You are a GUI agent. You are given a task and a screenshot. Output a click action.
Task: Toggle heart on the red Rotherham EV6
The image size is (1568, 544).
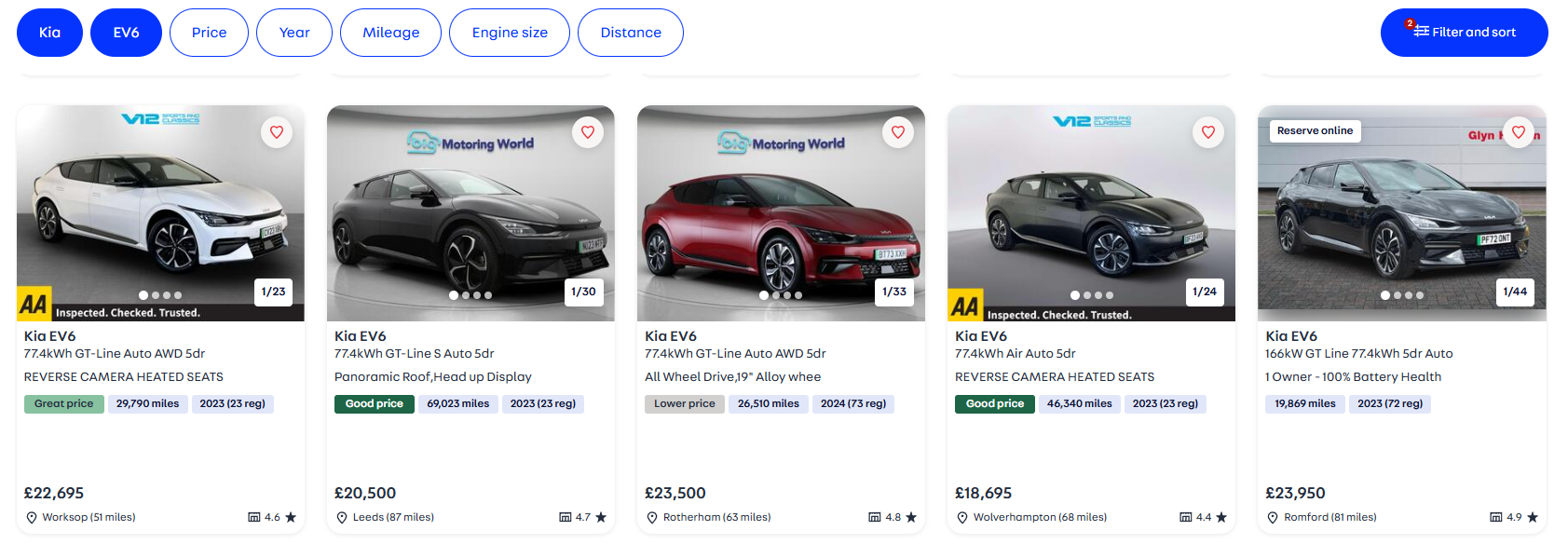(x=897, y=132)
